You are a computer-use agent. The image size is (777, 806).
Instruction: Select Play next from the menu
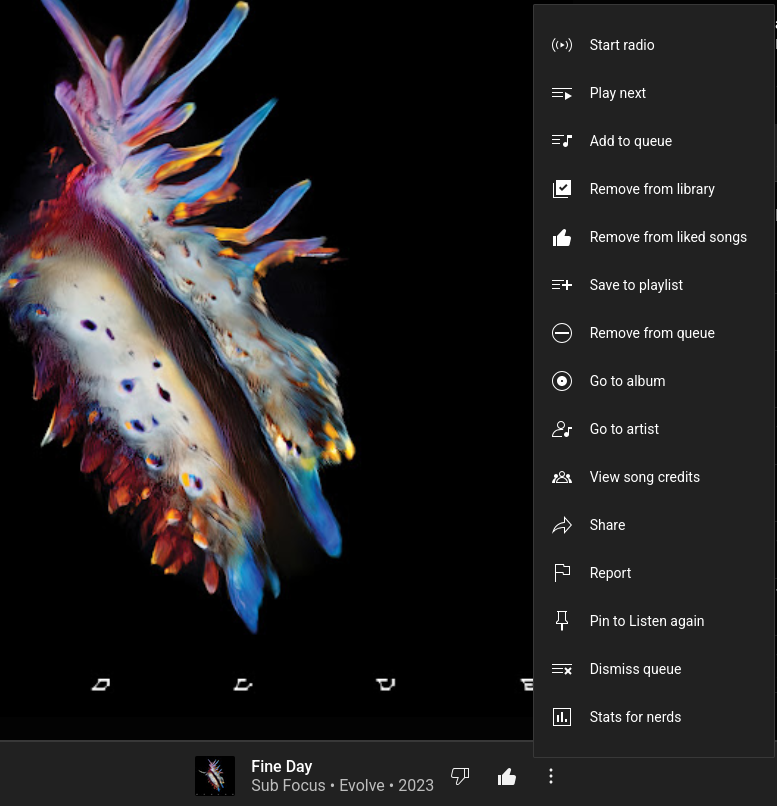click(x=617, y=93)
